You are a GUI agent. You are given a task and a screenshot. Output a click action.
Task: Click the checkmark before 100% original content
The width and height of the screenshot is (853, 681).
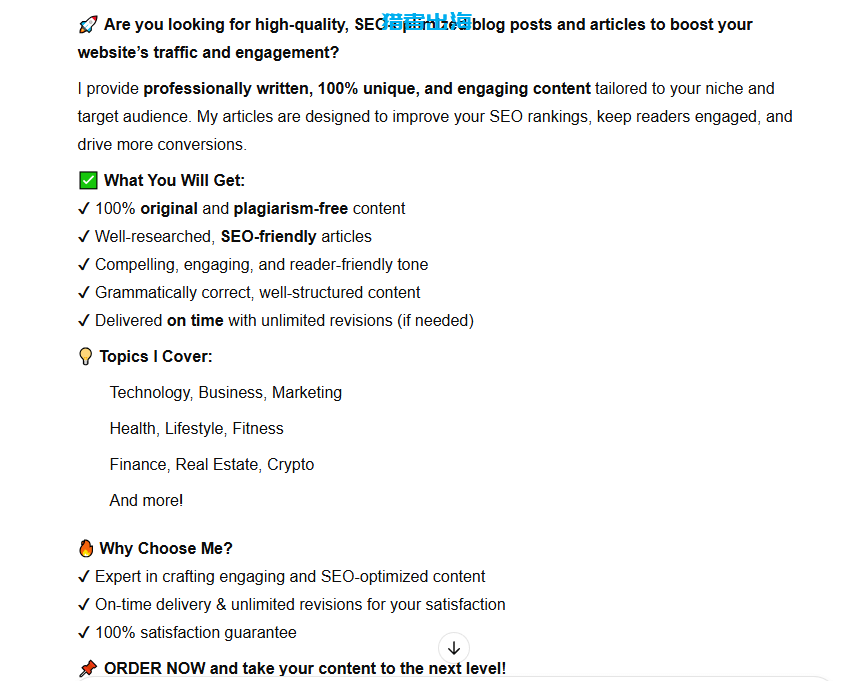(x=84, y=209)
